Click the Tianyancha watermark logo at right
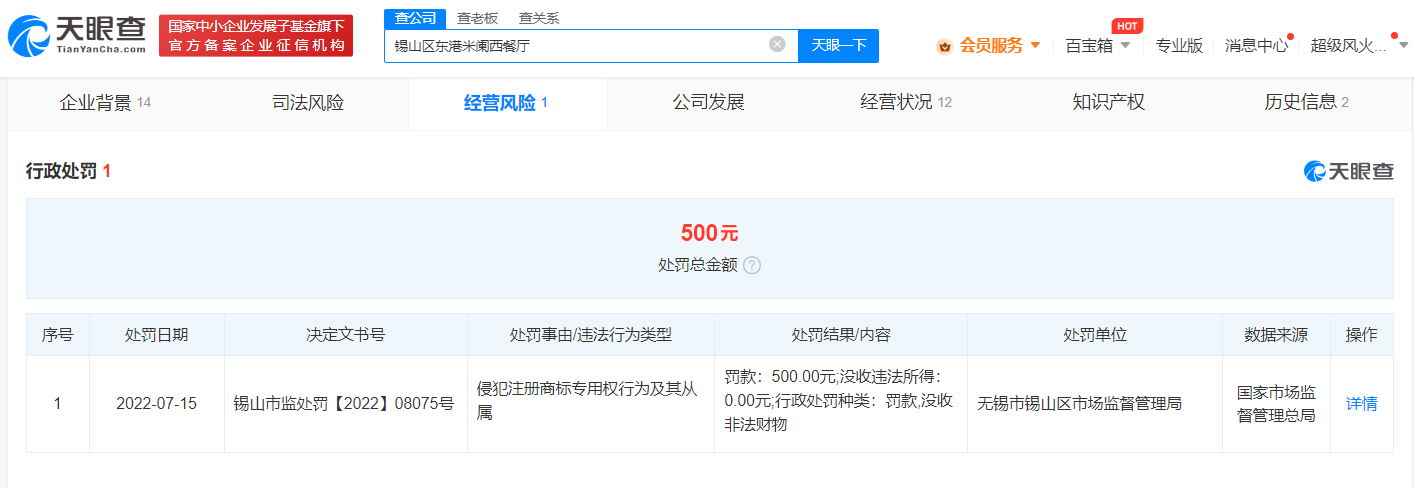 (1348, 172)
